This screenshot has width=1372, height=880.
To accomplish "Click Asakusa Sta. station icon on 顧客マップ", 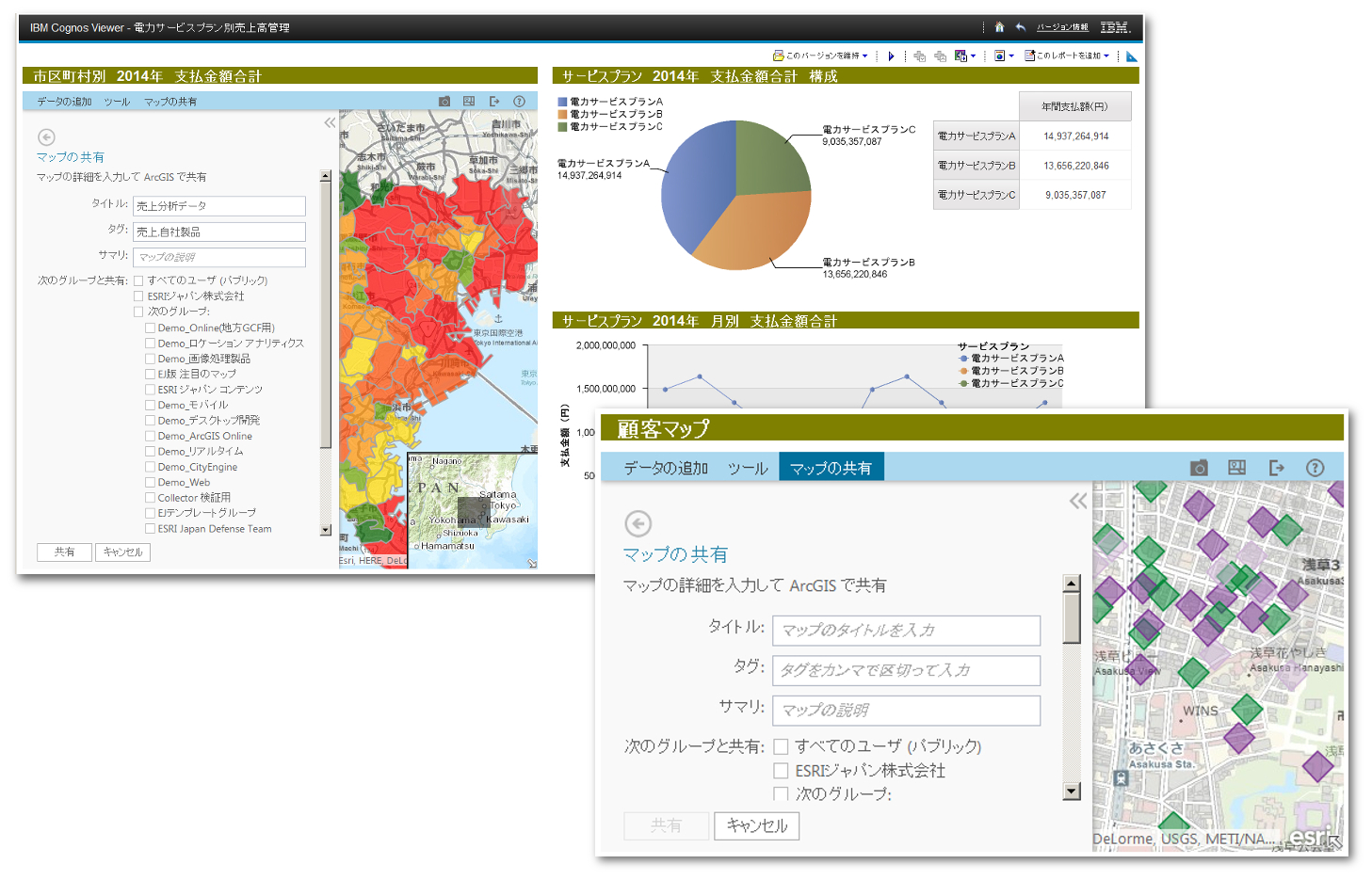I will point(1121,778).
